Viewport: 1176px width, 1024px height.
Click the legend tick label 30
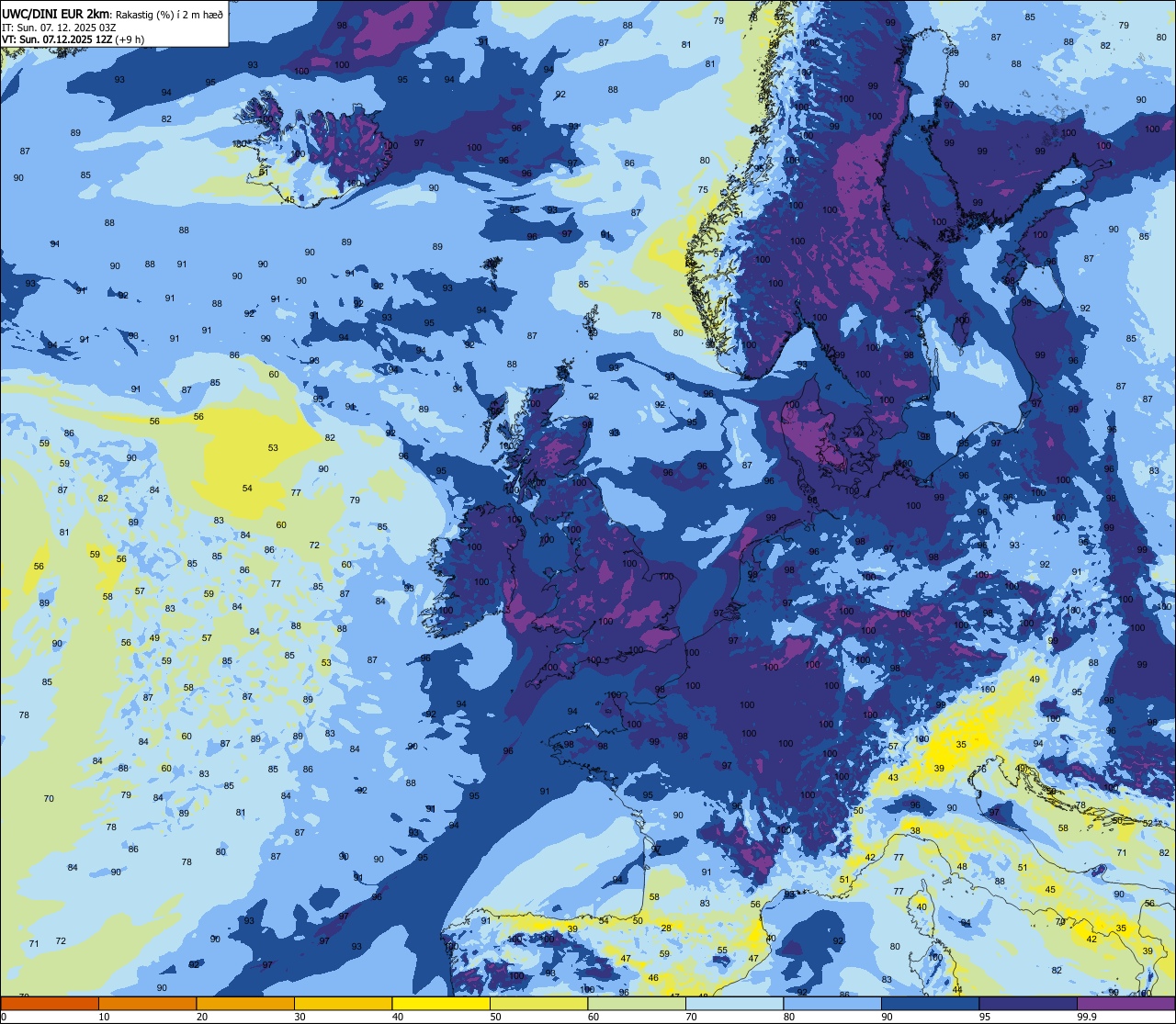tap(300, 1017)
